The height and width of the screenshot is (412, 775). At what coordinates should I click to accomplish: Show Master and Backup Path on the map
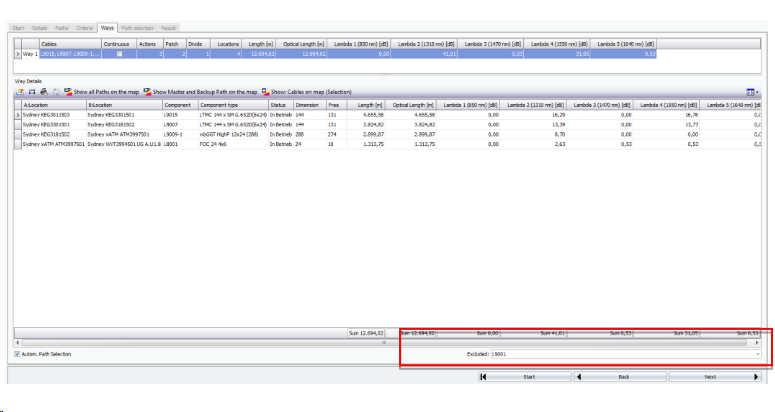click(200, 92)
